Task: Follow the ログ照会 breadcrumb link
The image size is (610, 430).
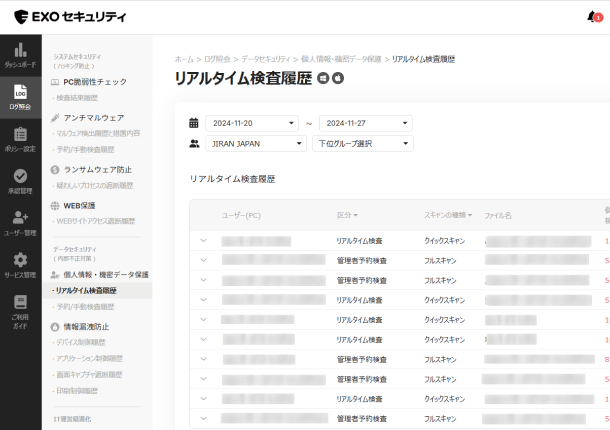Action: (217, 59)
